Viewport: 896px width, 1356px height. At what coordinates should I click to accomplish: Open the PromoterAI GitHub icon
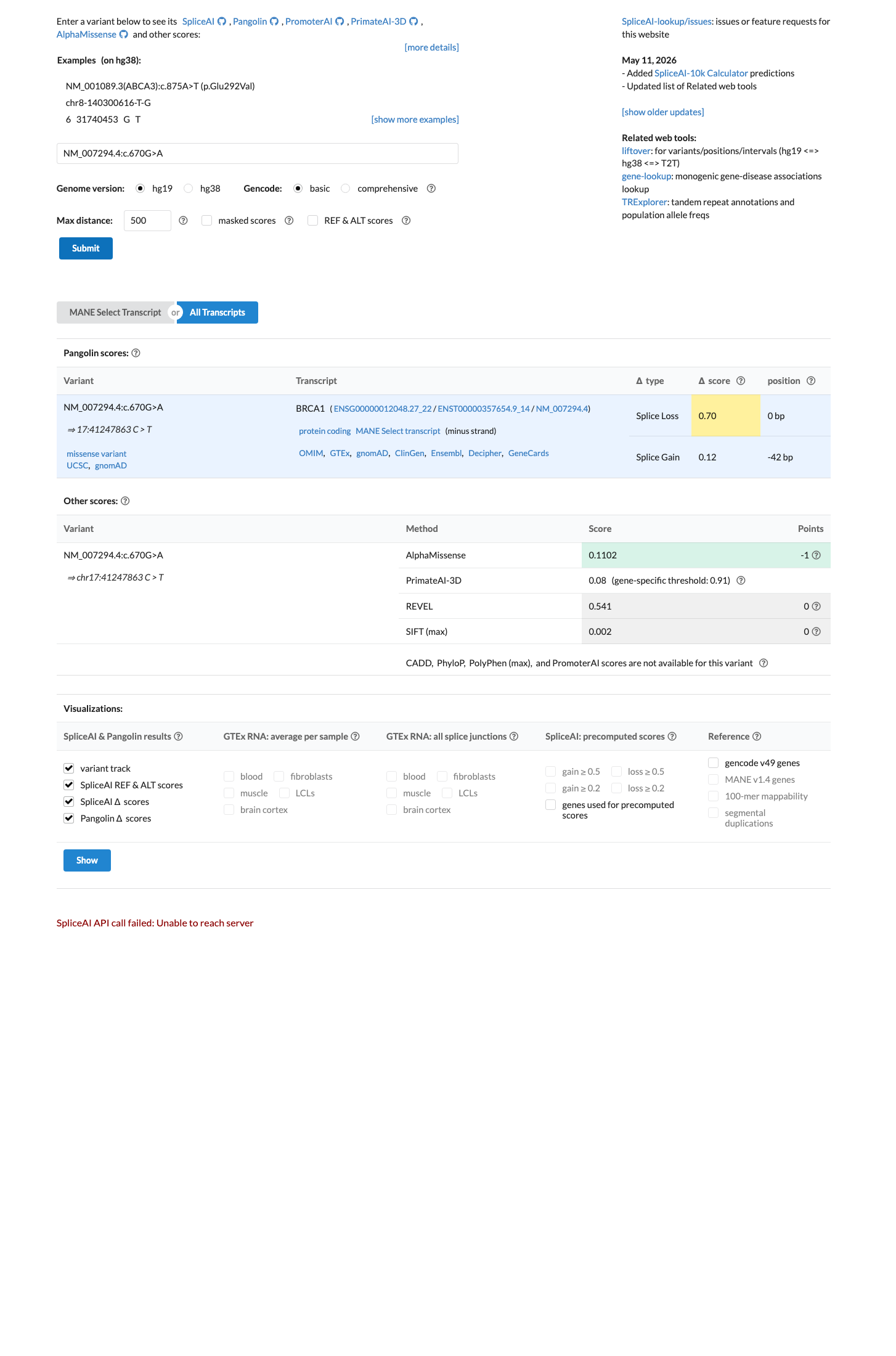click(x=340, y=22)
